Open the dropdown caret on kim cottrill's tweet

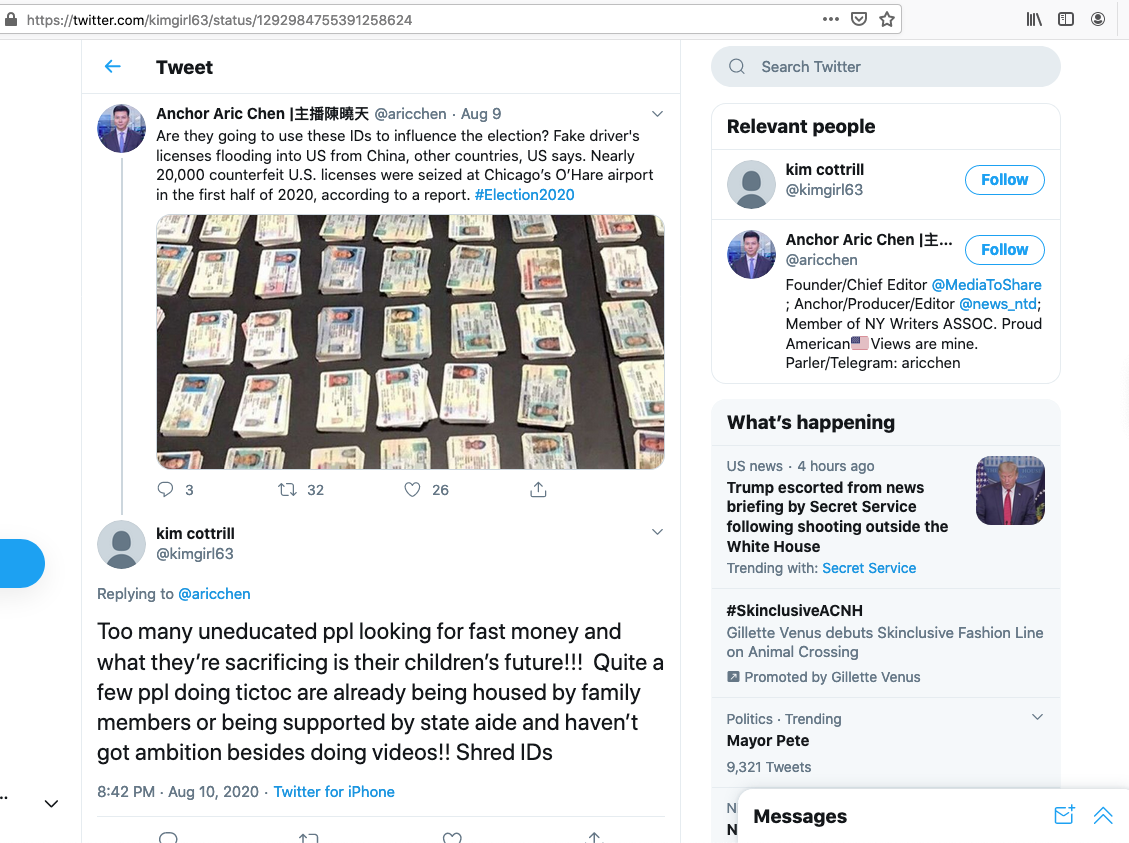[657, 532]
